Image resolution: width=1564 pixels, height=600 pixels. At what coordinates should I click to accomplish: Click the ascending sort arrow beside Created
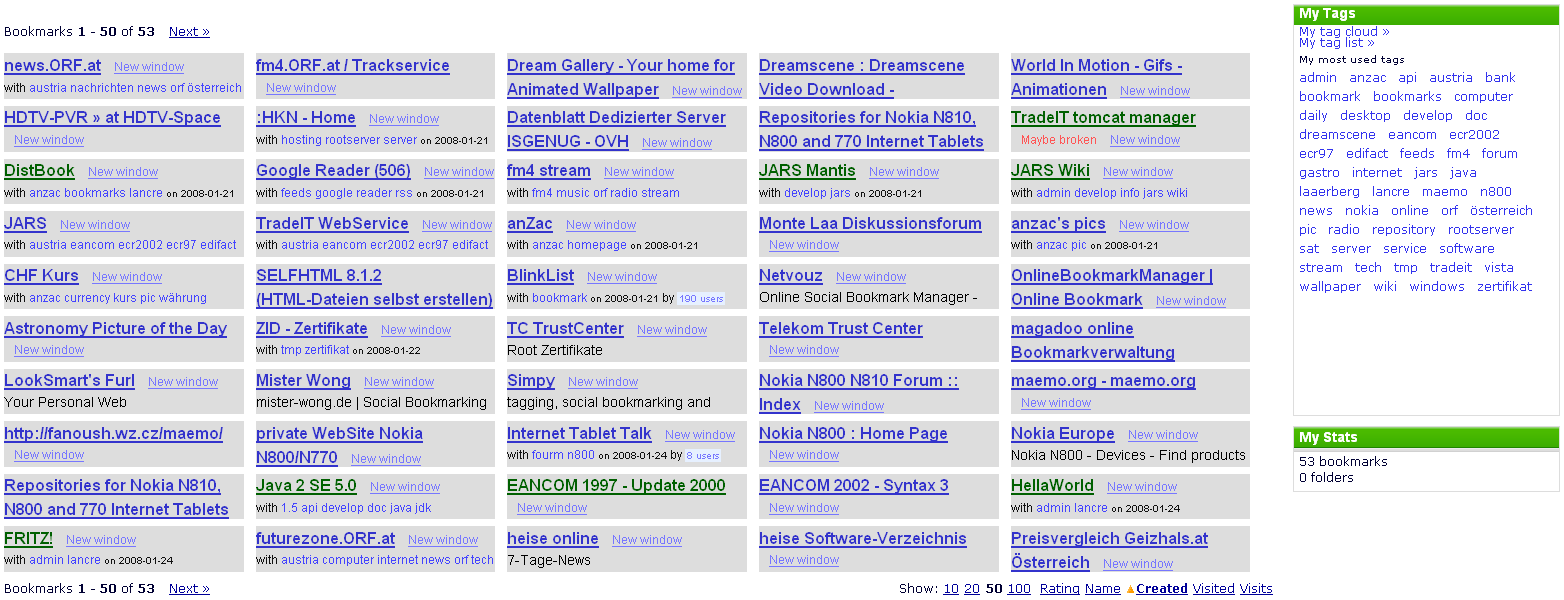(1130, 589)
